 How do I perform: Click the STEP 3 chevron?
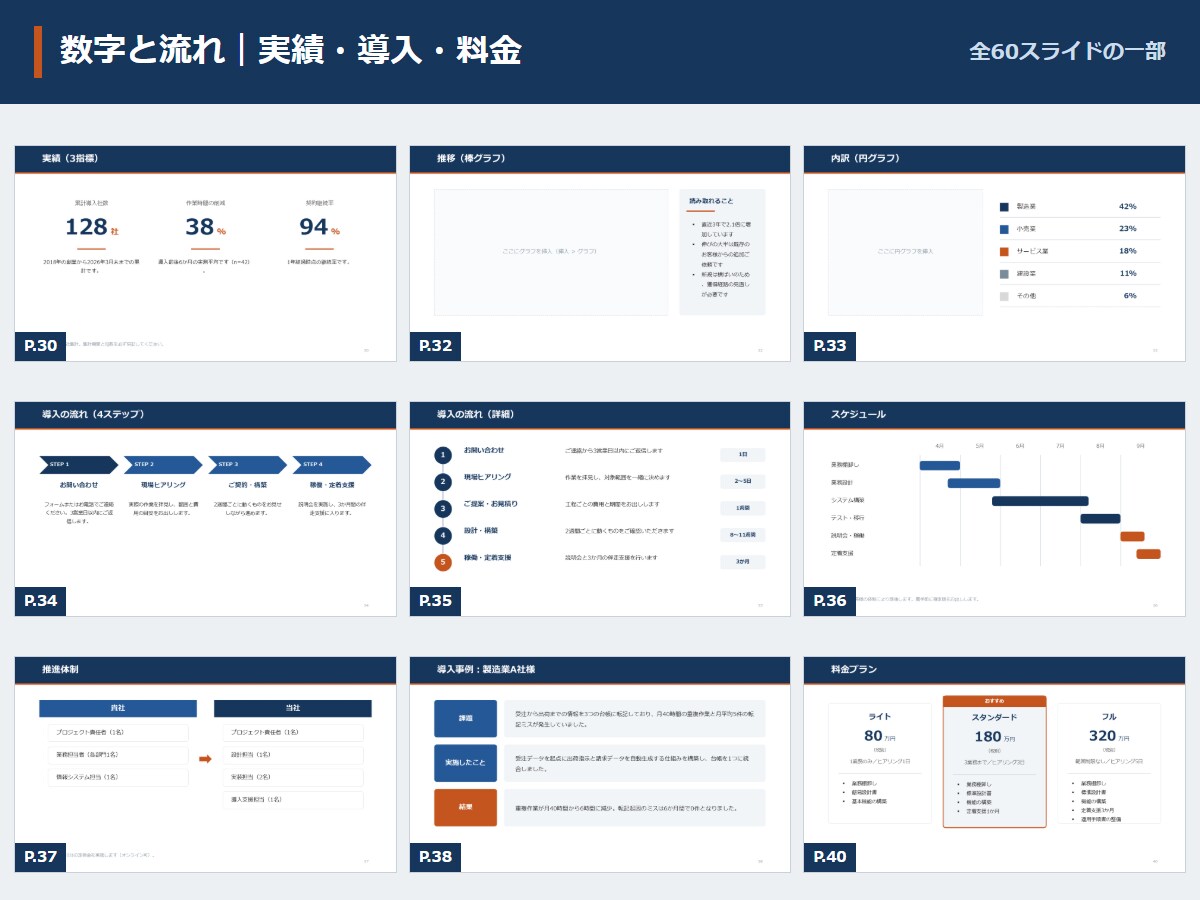click(x=248, y=465)
